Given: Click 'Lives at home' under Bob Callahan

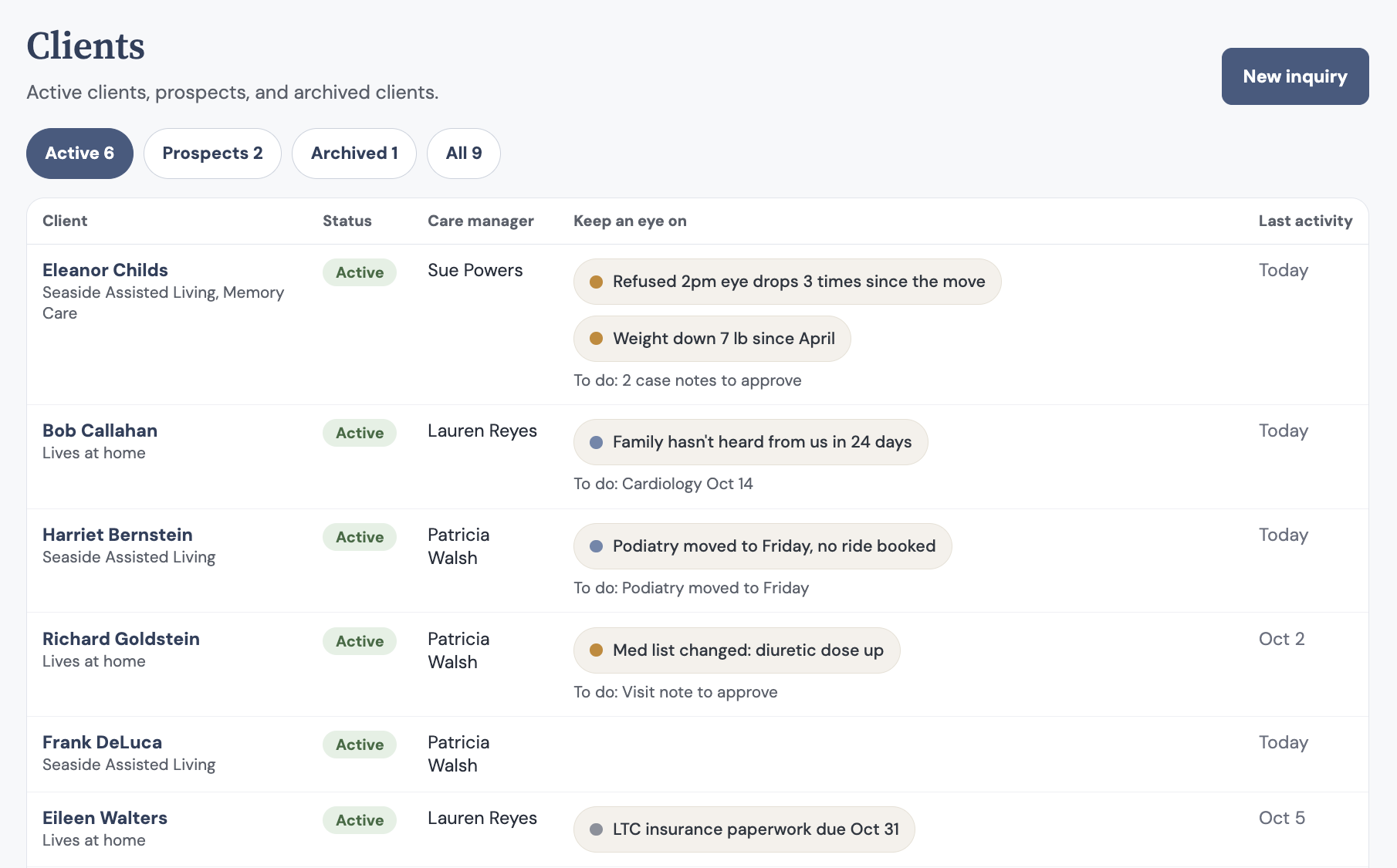Looking at the screenshot, I should 94,453.
